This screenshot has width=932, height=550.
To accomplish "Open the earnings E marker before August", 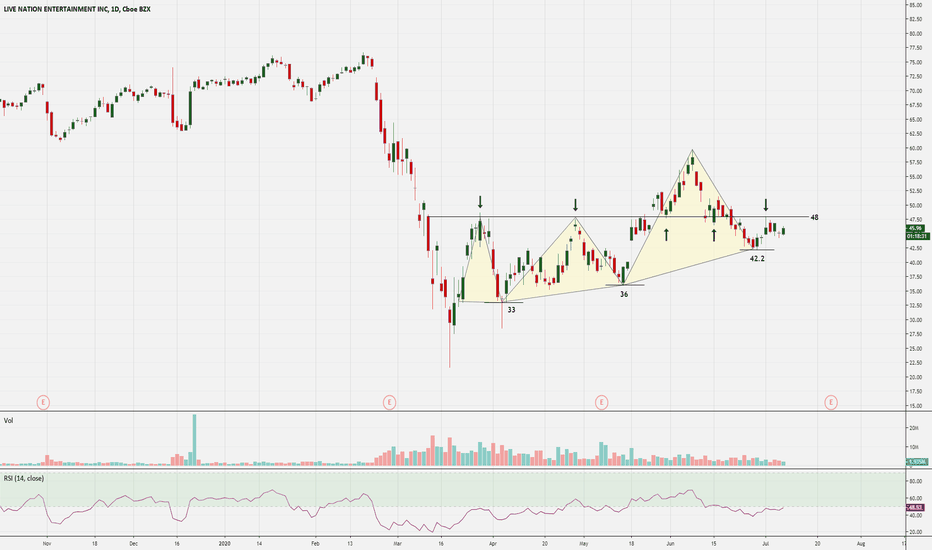I will (x=831, y=403).
